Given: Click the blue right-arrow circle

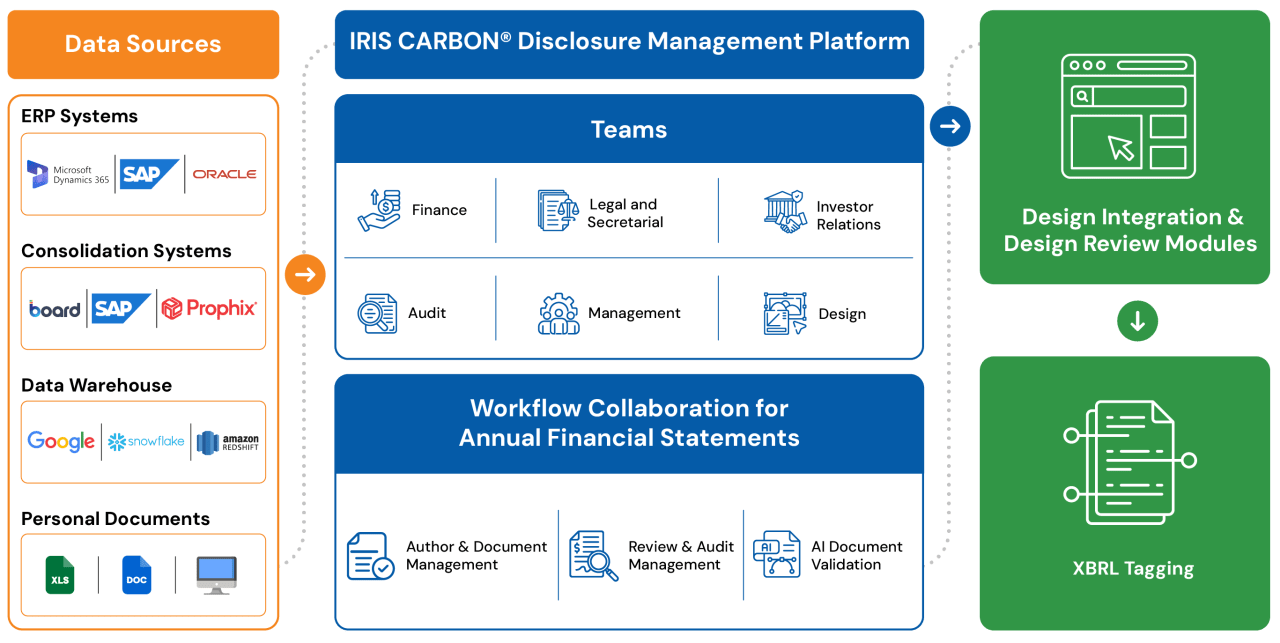Looking at the screenshot, I should 950,126.
